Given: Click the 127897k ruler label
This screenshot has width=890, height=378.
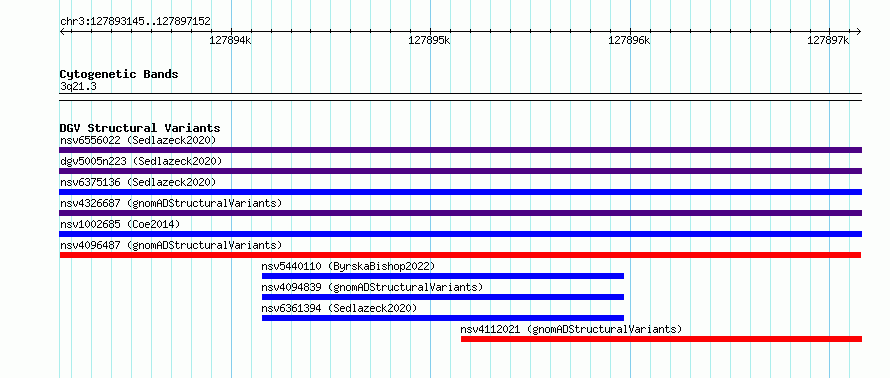Looking at the screenshot, I should [x=828, y=41].
